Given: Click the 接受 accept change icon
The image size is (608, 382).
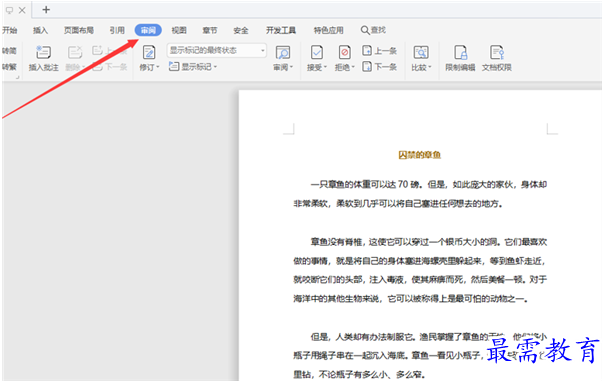Looking at the screenshot, I should tap(316, 52).
